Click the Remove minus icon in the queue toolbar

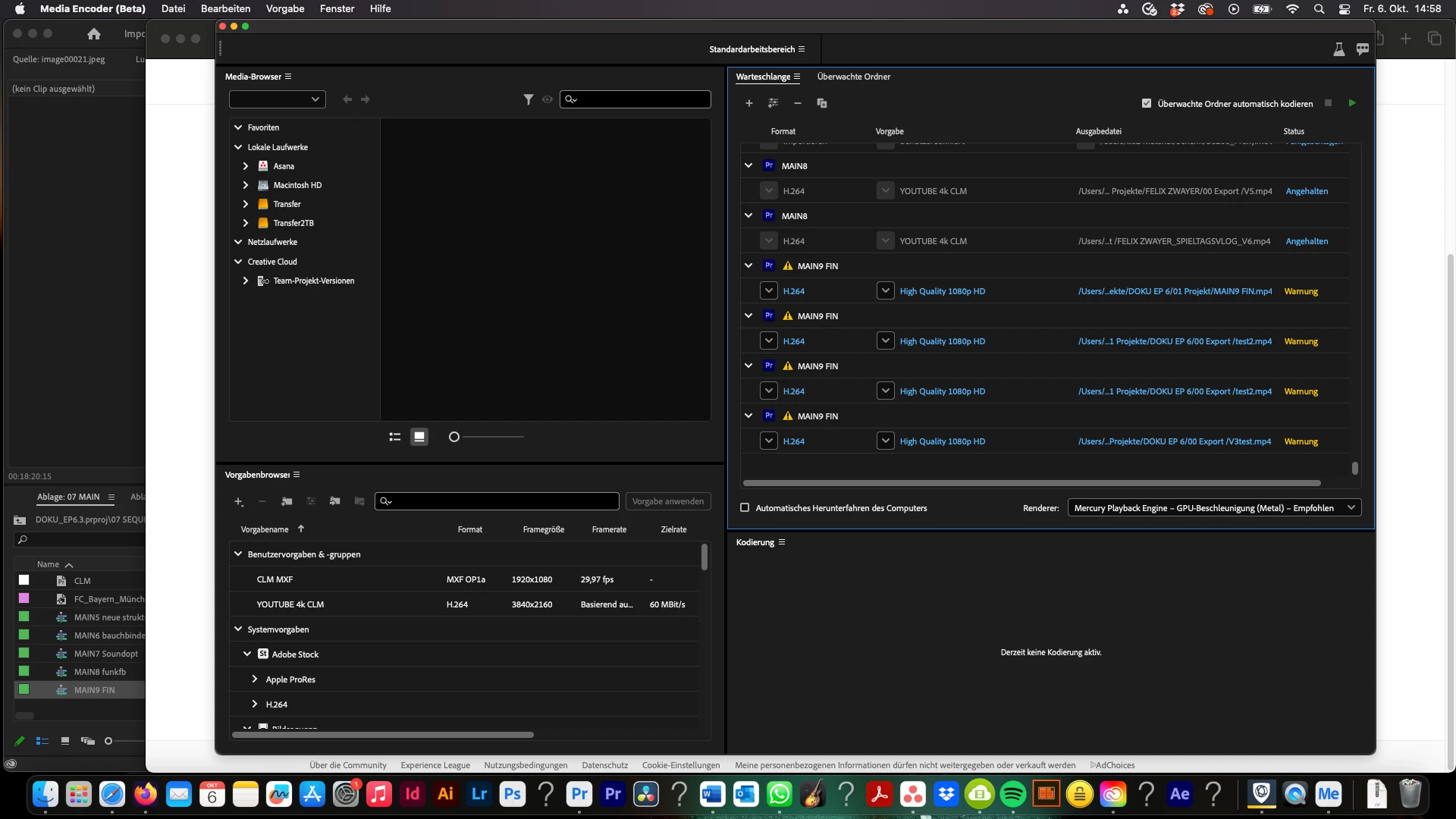(x=797, y=103)
